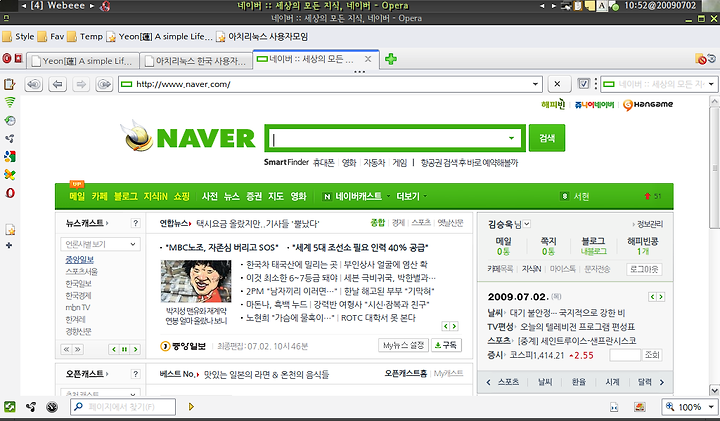720x421 pixels.
Task: Expand the 네이버캐스트 menu arrow
Action: click(x=388, y=196)
